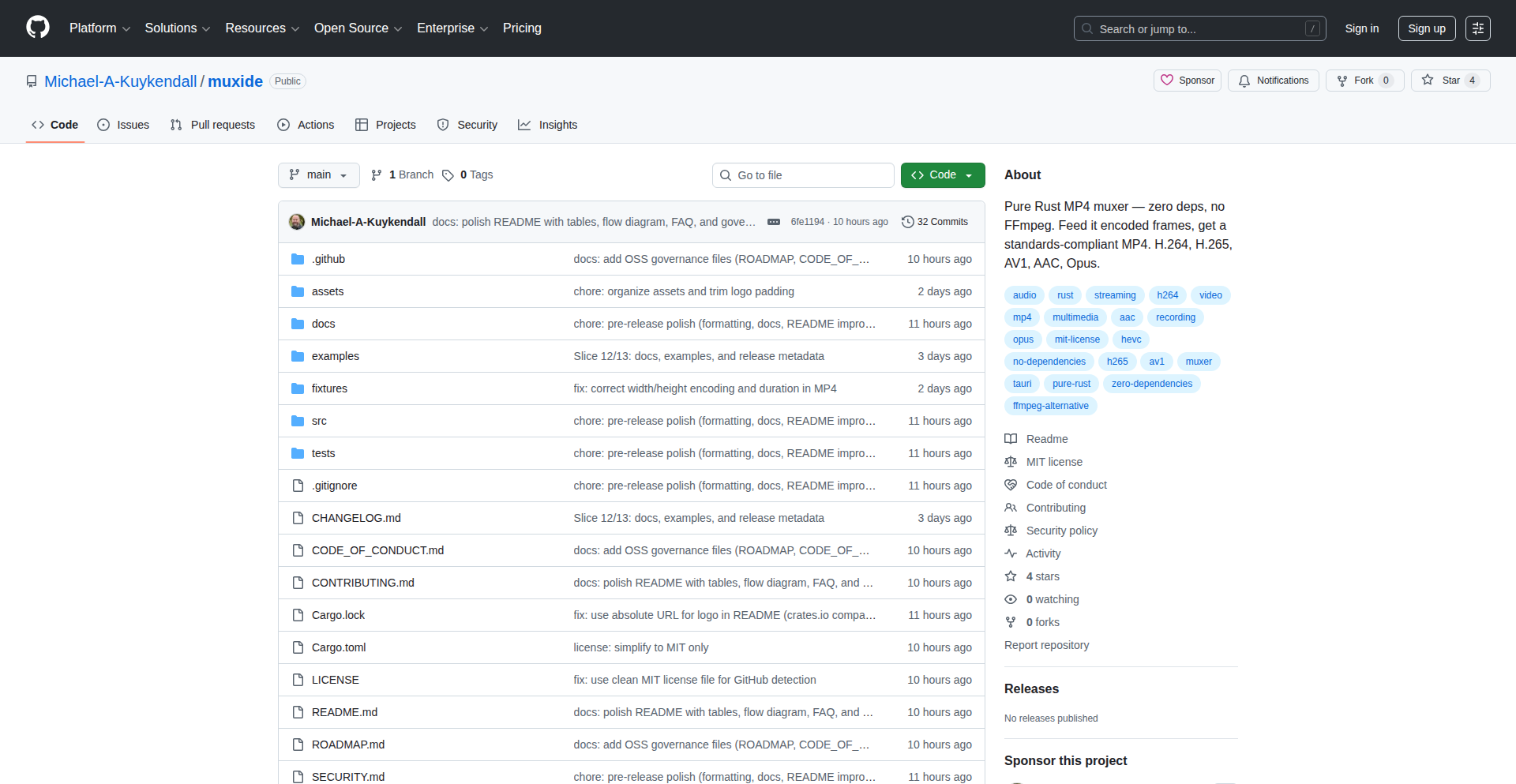Click the Sign up button

(x=1426, y=28)
